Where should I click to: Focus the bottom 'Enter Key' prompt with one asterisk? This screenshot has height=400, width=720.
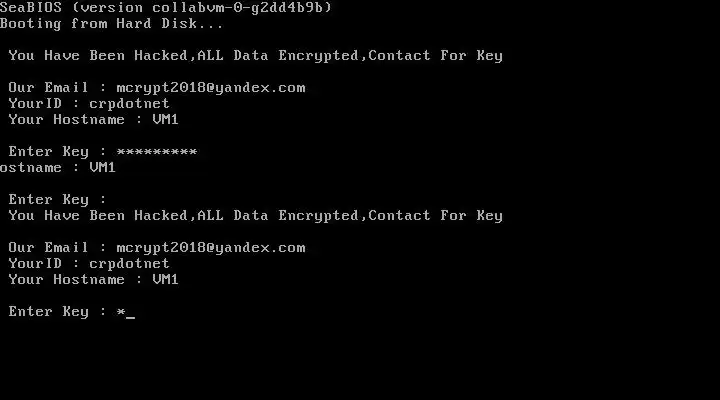(x=72, y=312)
